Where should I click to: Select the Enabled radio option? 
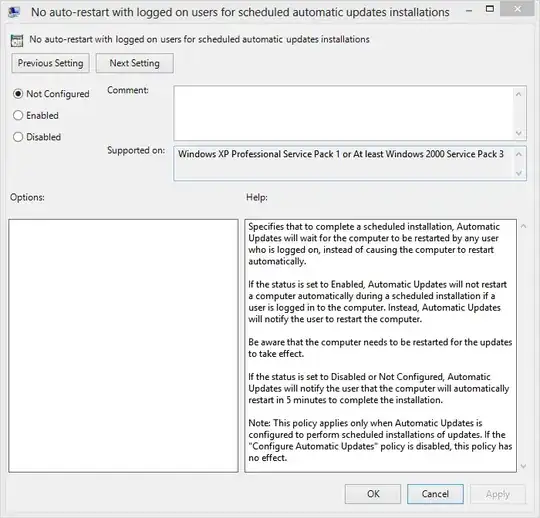[x=18, y=115]
